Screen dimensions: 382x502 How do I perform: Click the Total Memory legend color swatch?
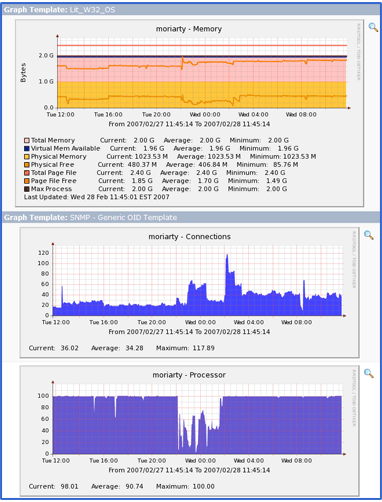click(27, 140)
